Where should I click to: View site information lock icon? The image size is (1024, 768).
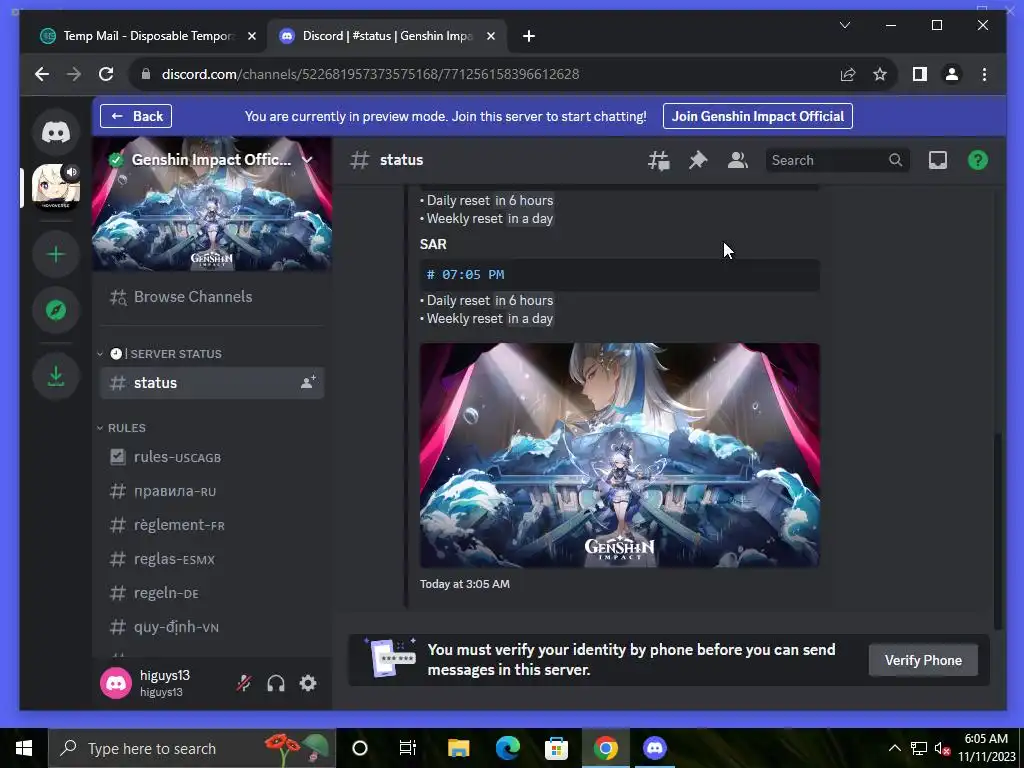146,74
